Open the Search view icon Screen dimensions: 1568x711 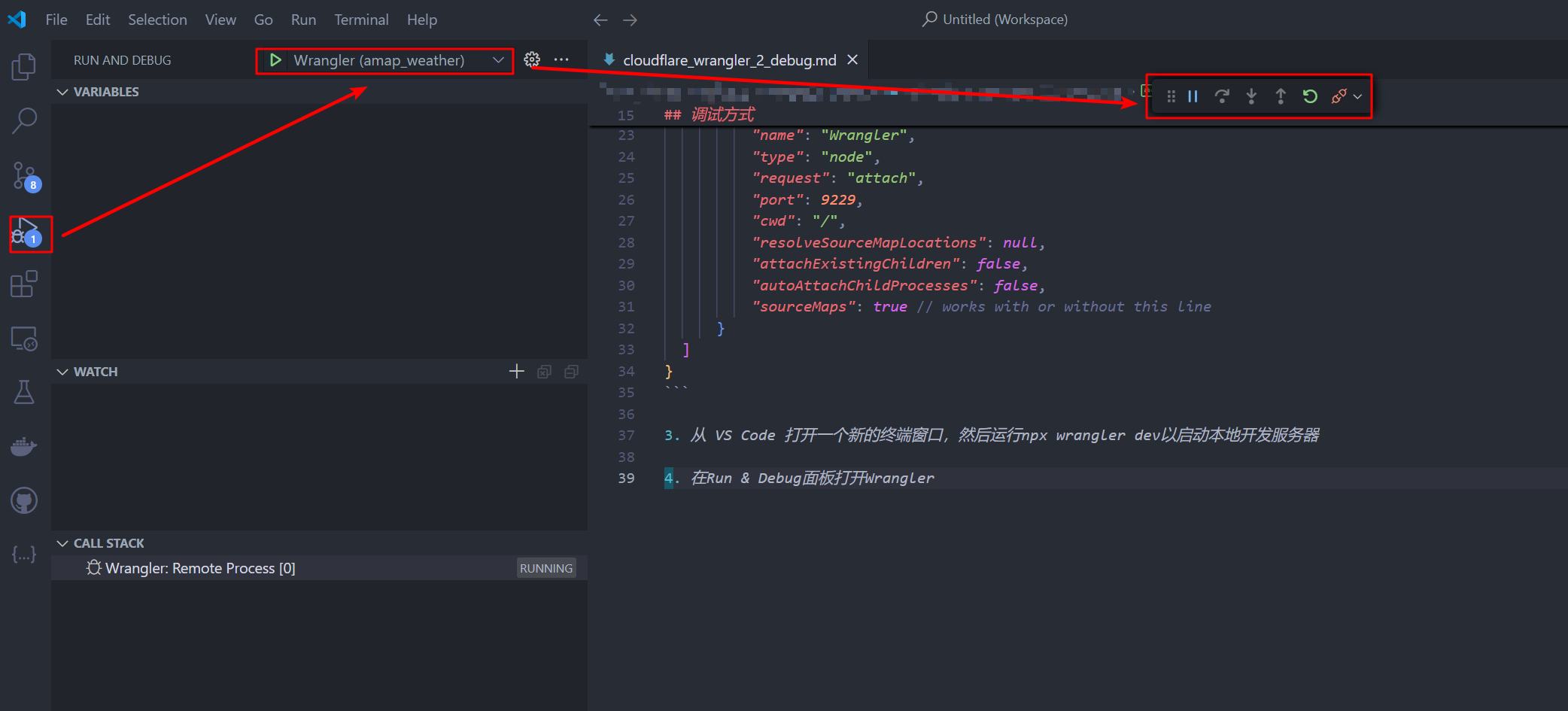pos(24,120)
